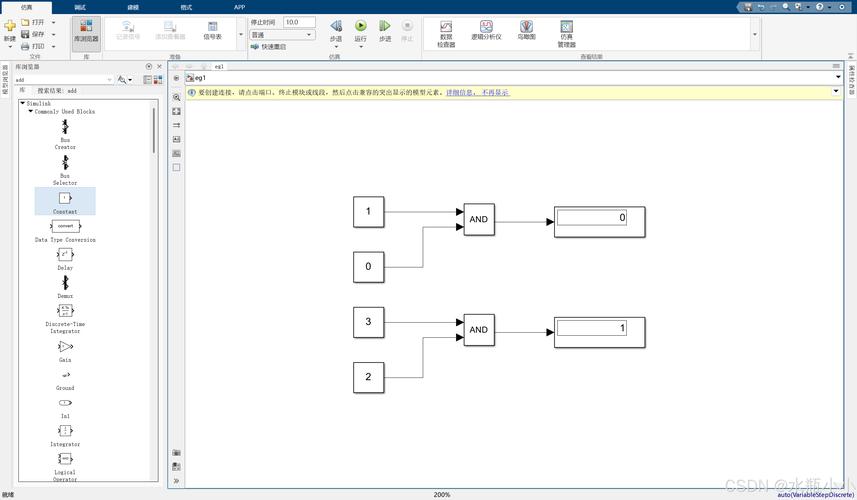
Task: Click the Stop Time (停止时间) input field
Action: coord(298,21)
